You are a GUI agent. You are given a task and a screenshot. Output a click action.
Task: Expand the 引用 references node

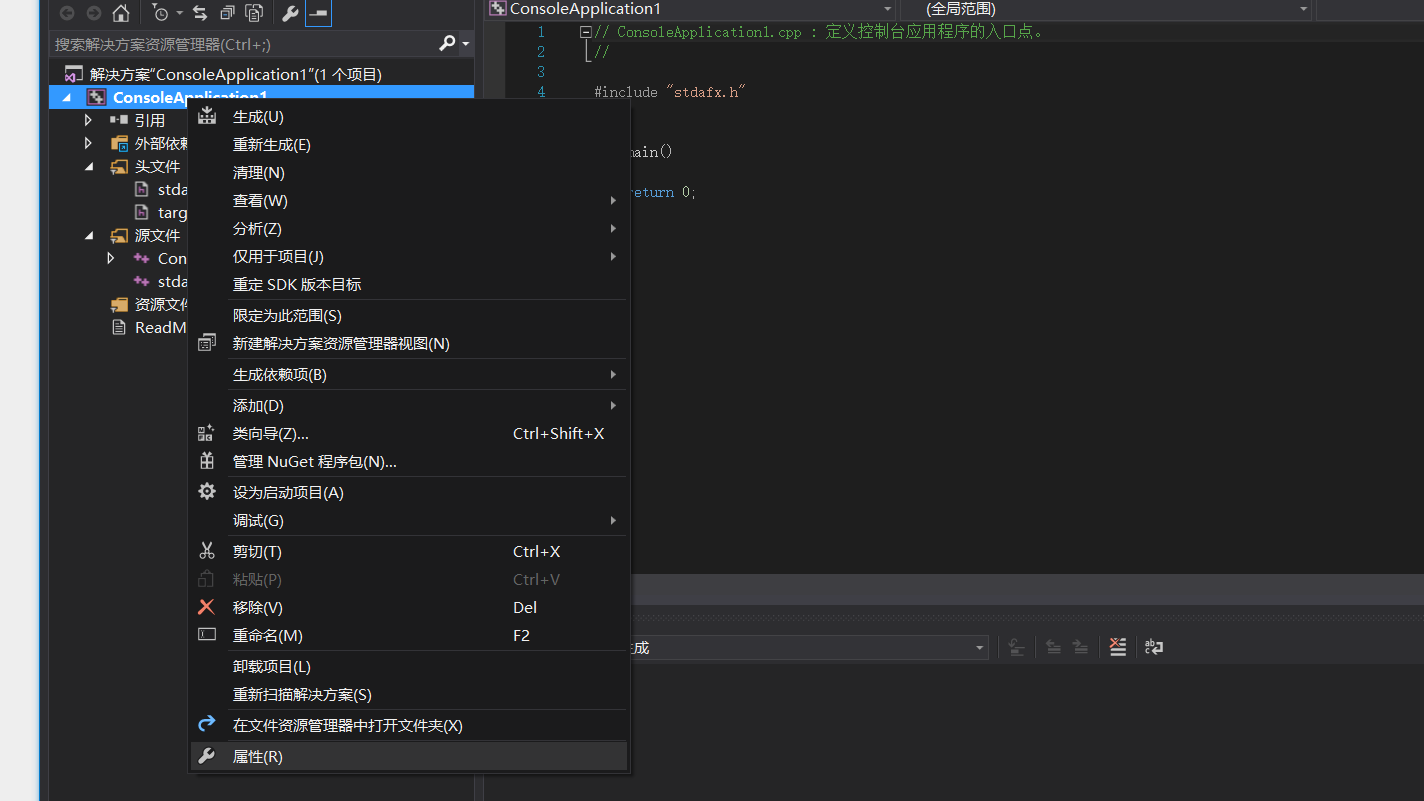point(88,119)
